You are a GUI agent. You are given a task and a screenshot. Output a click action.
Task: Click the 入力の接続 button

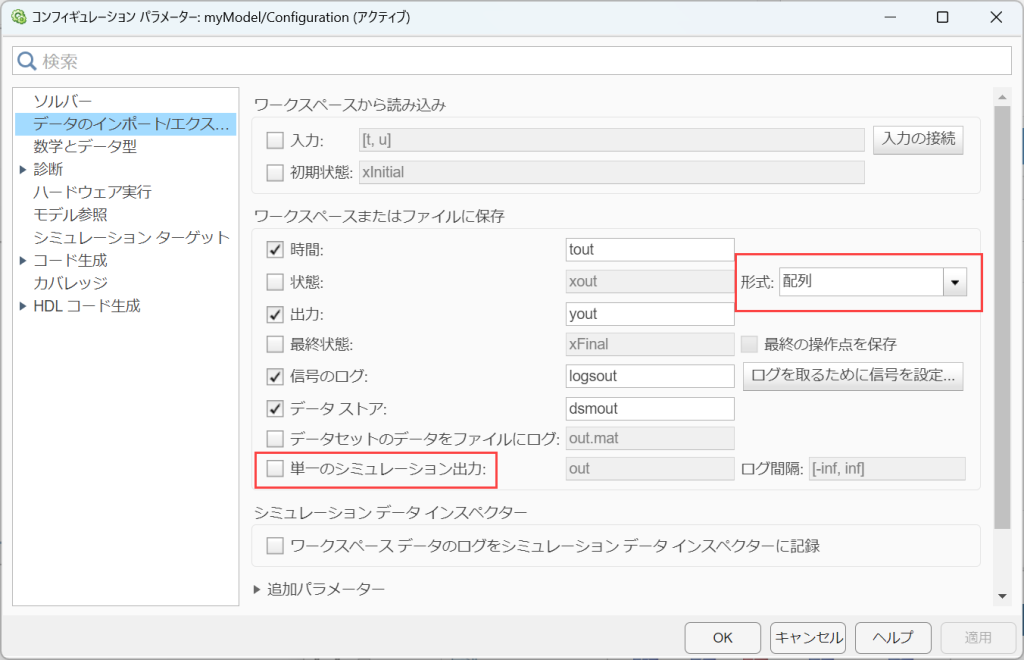(x=918, y=140)
